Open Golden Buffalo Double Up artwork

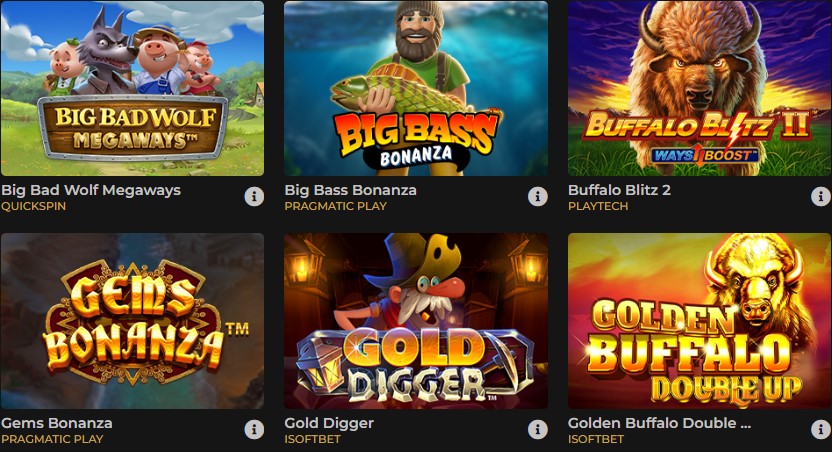pos(699,321)
